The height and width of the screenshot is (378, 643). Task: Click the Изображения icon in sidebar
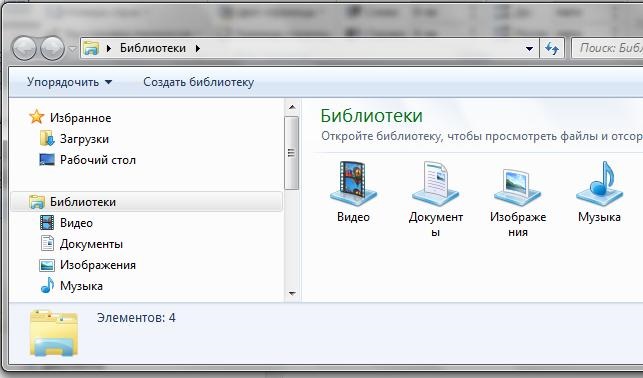(47, 265)
